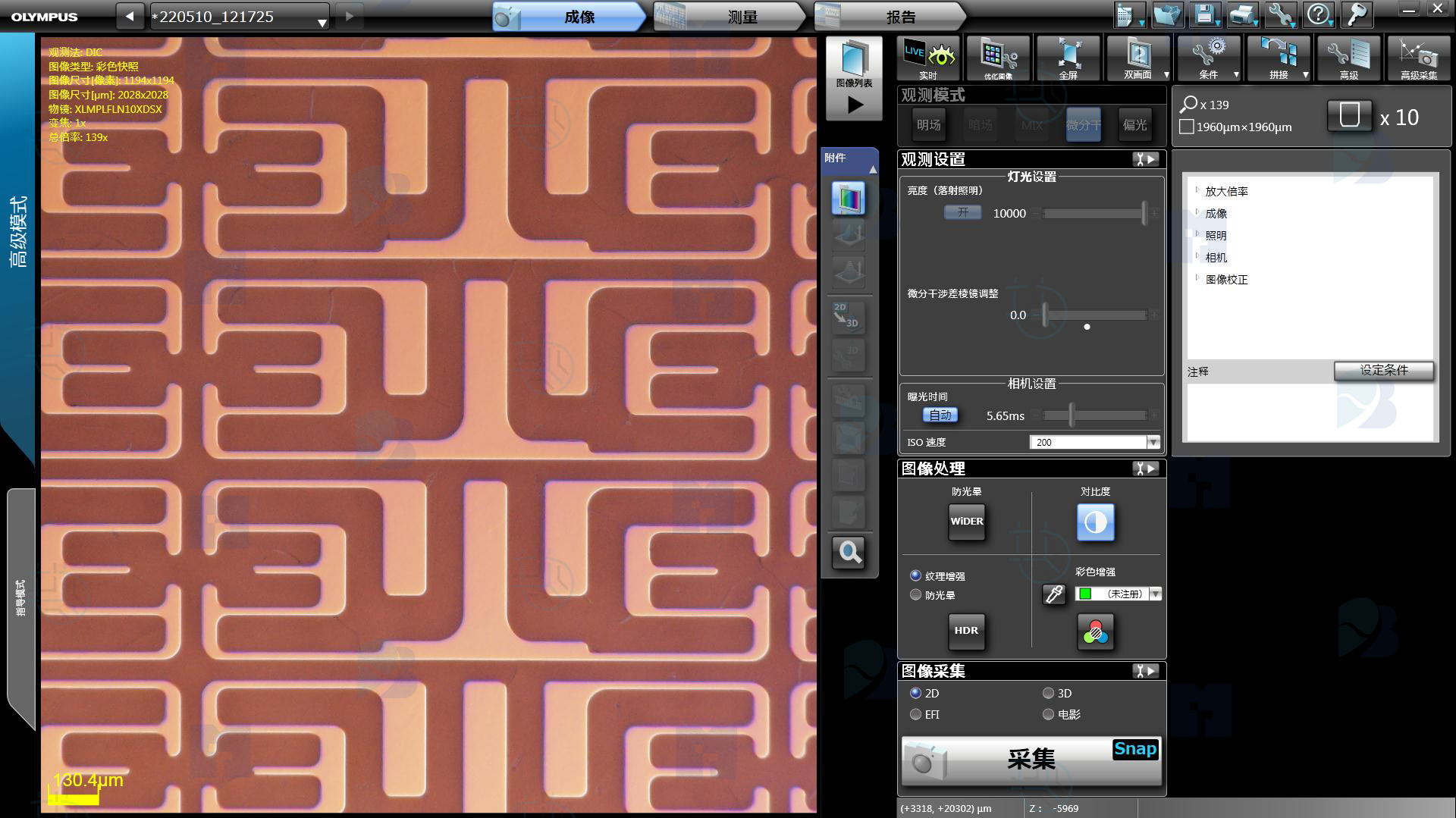Click the HDR processing button
The width and height of the screenshot is (1456, 818).
point(966,631)
